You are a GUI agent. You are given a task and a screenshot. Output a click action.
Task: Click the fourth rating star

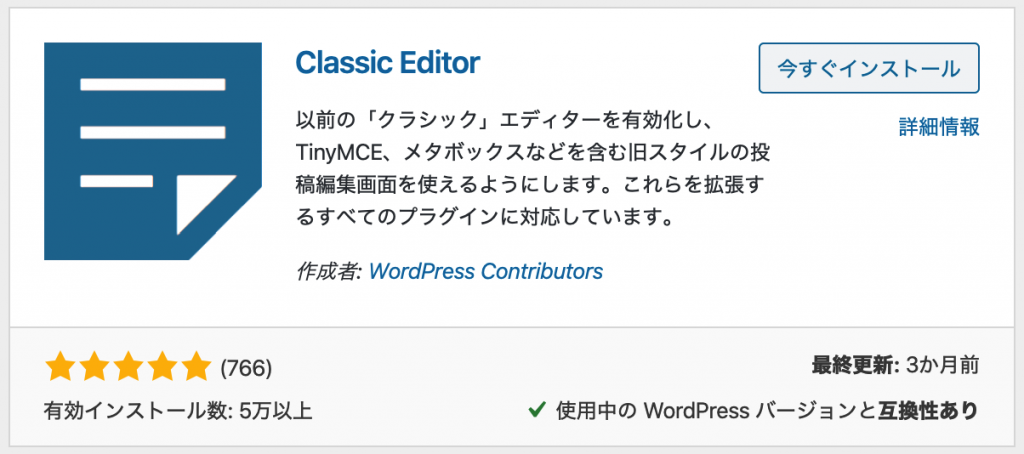[x=162, y=367]
